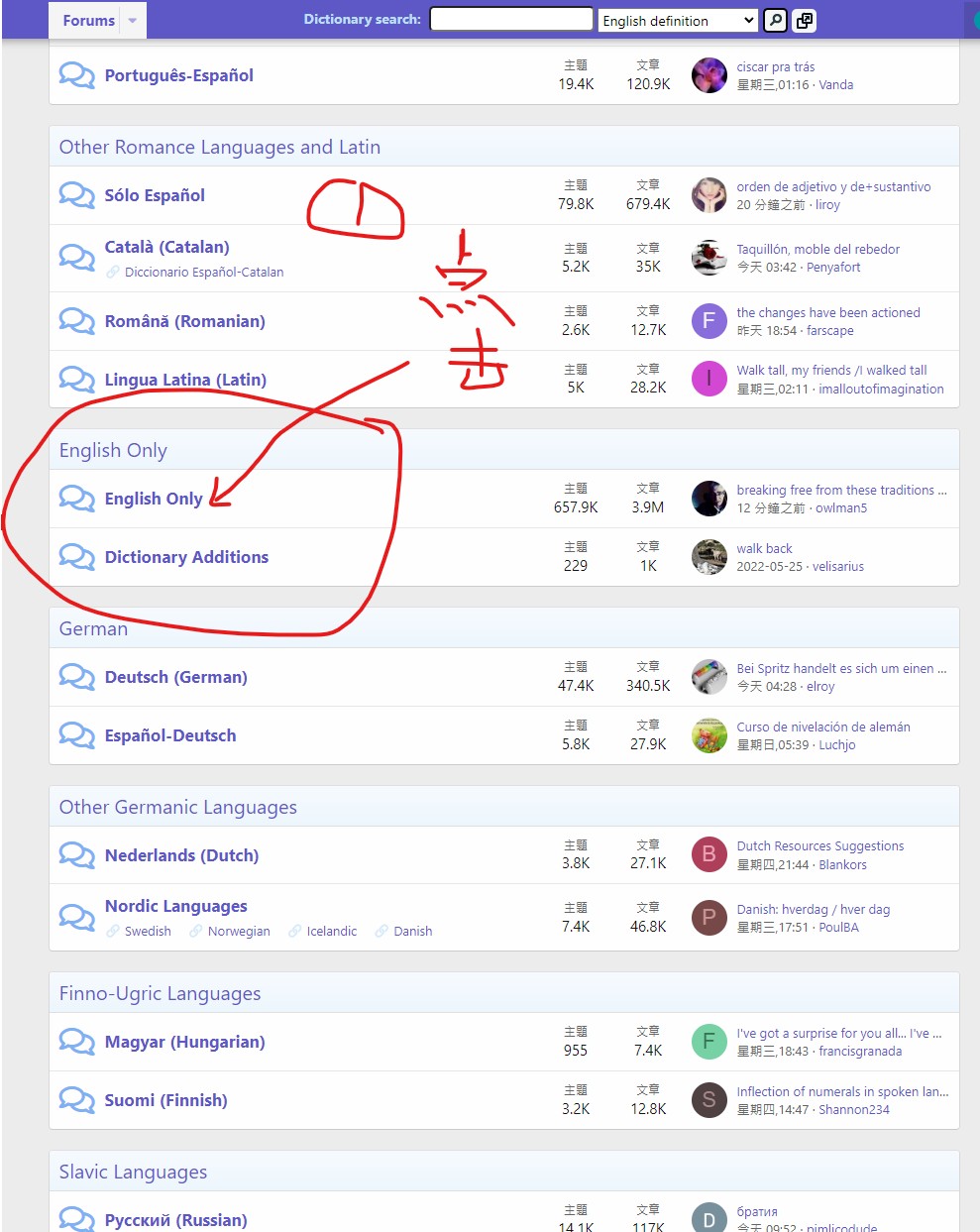Click forum bubble icon beside Deutsch

76,677
